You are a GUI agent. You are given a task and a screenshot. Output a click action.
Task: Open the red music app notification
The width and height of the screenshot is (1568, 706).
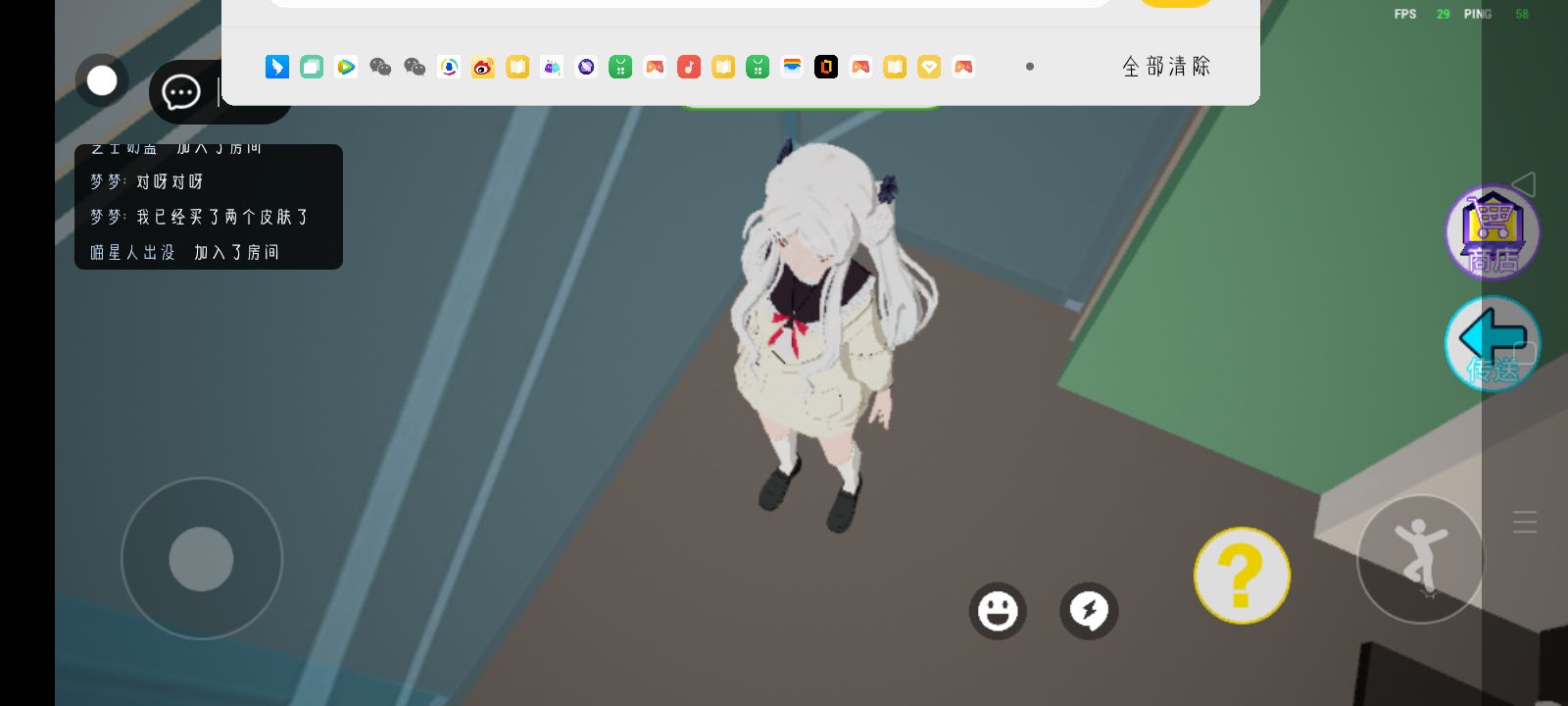click(689, 67)
